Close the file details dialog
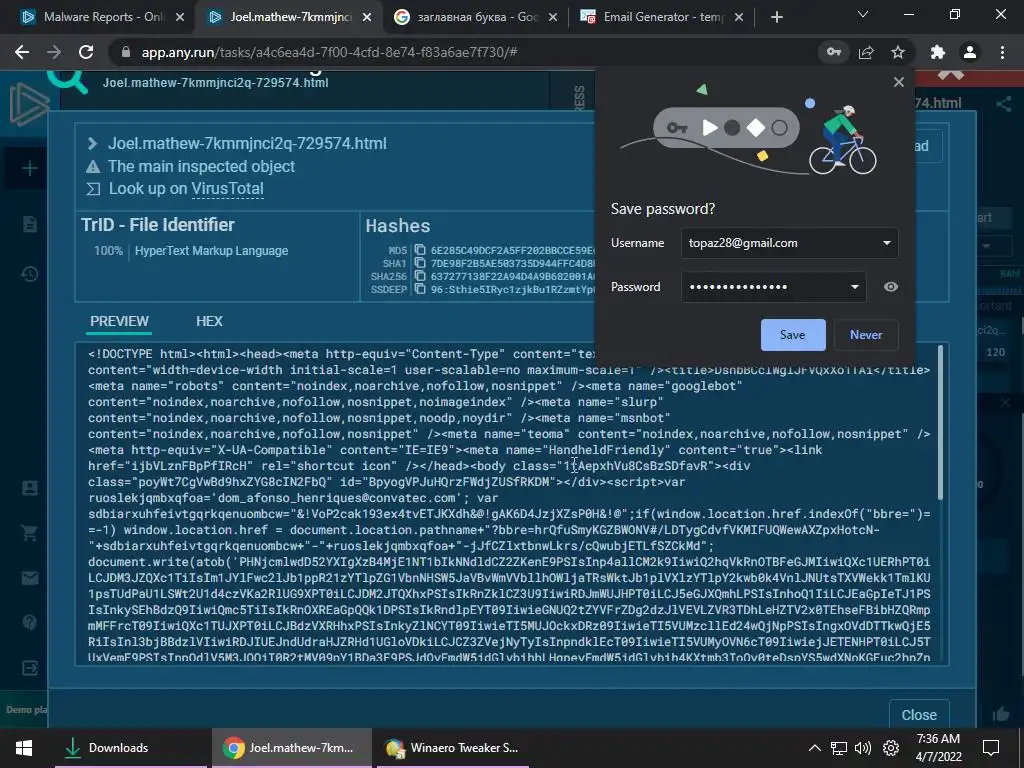The height and width of the screenshot is (768, 1024). [919, 714]
